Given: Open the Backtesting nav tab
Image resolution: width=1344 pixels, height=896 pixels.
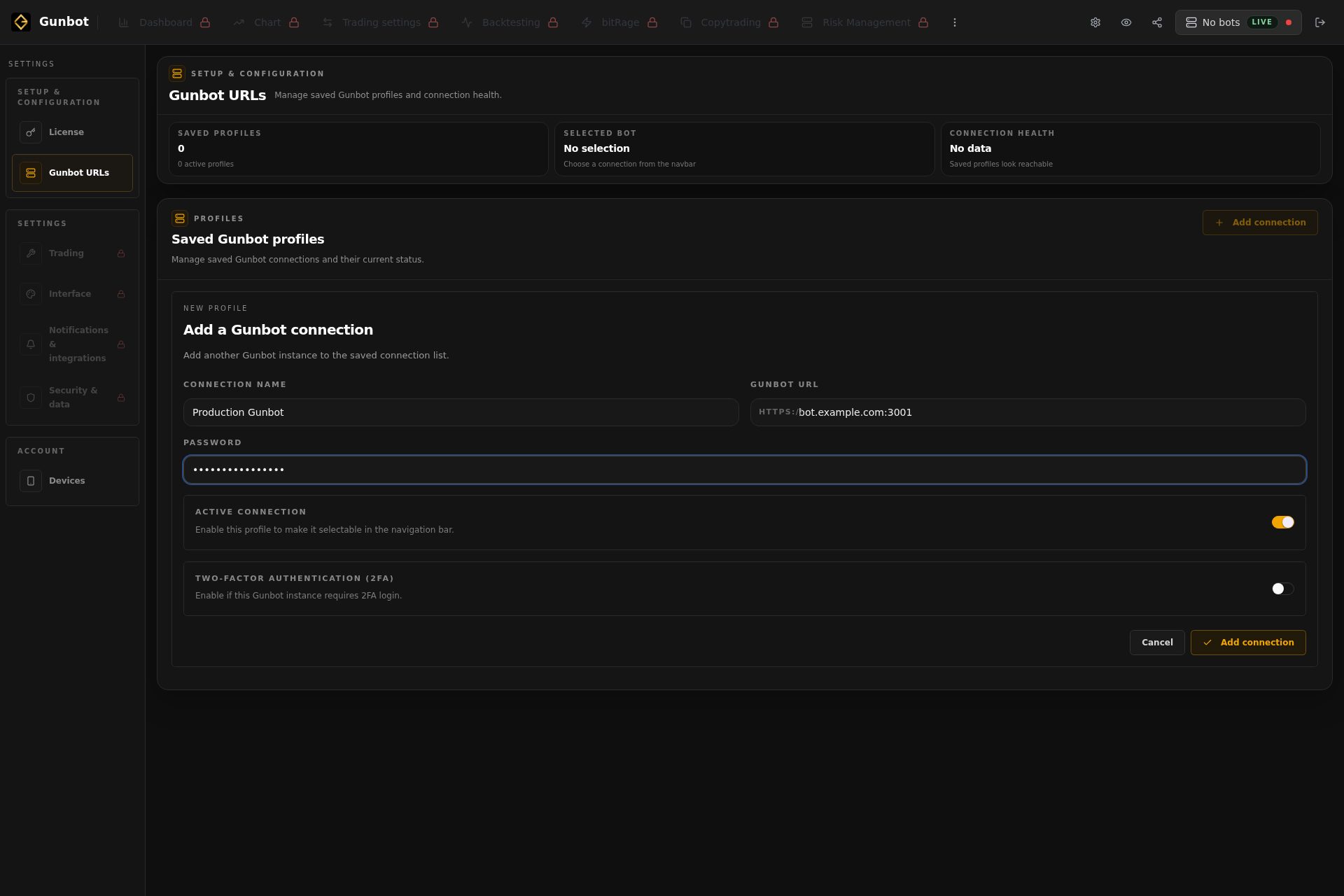Looking at the screenshot, I should point(510,22).
